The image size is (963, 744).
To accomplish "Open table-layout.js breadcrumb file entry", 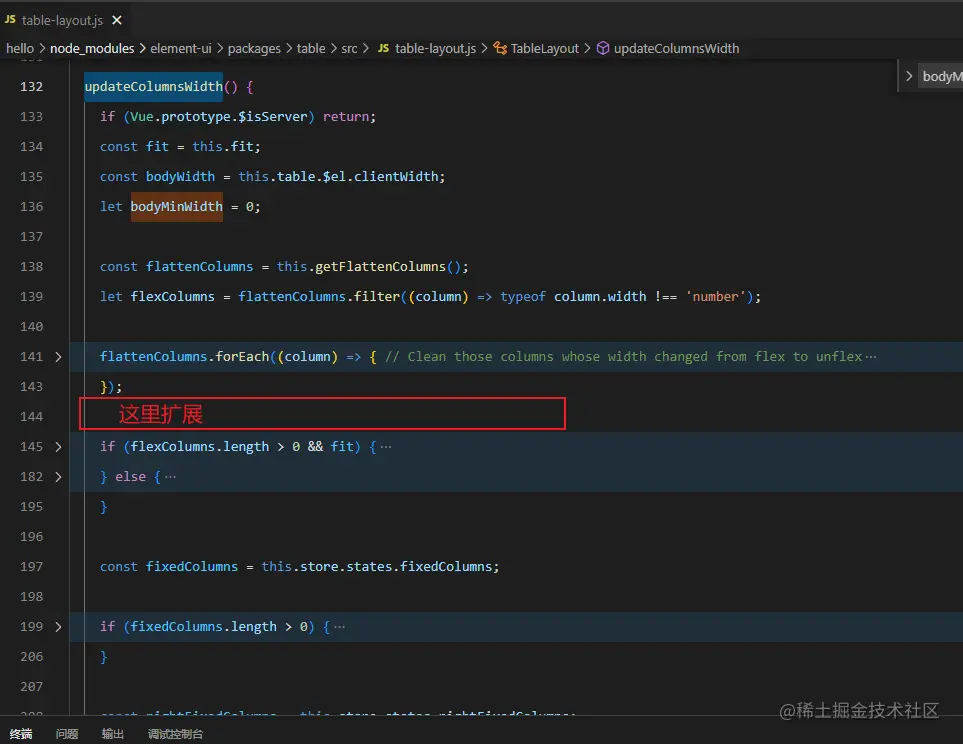I will coord(435,49).
